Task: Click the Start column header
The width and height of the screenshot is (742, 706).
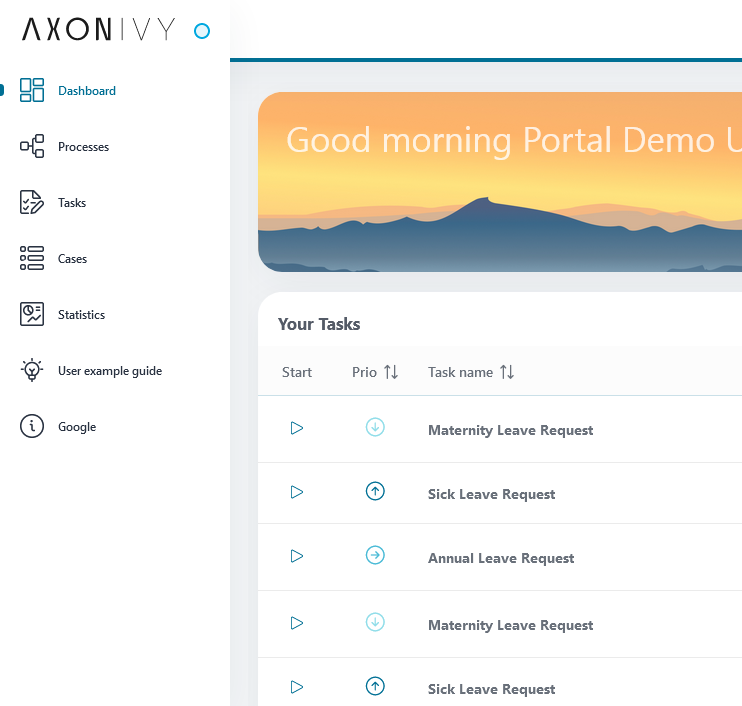Action: 297,372
